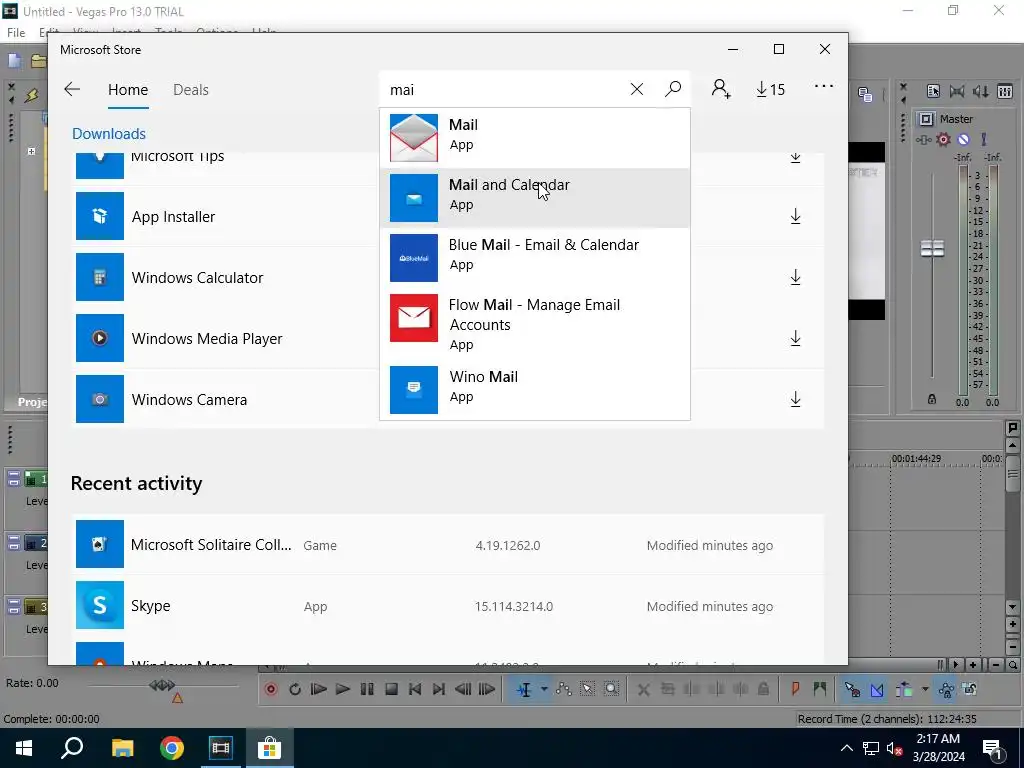Click the Downloads link
Screen dimensions: 1024x768
109,133
